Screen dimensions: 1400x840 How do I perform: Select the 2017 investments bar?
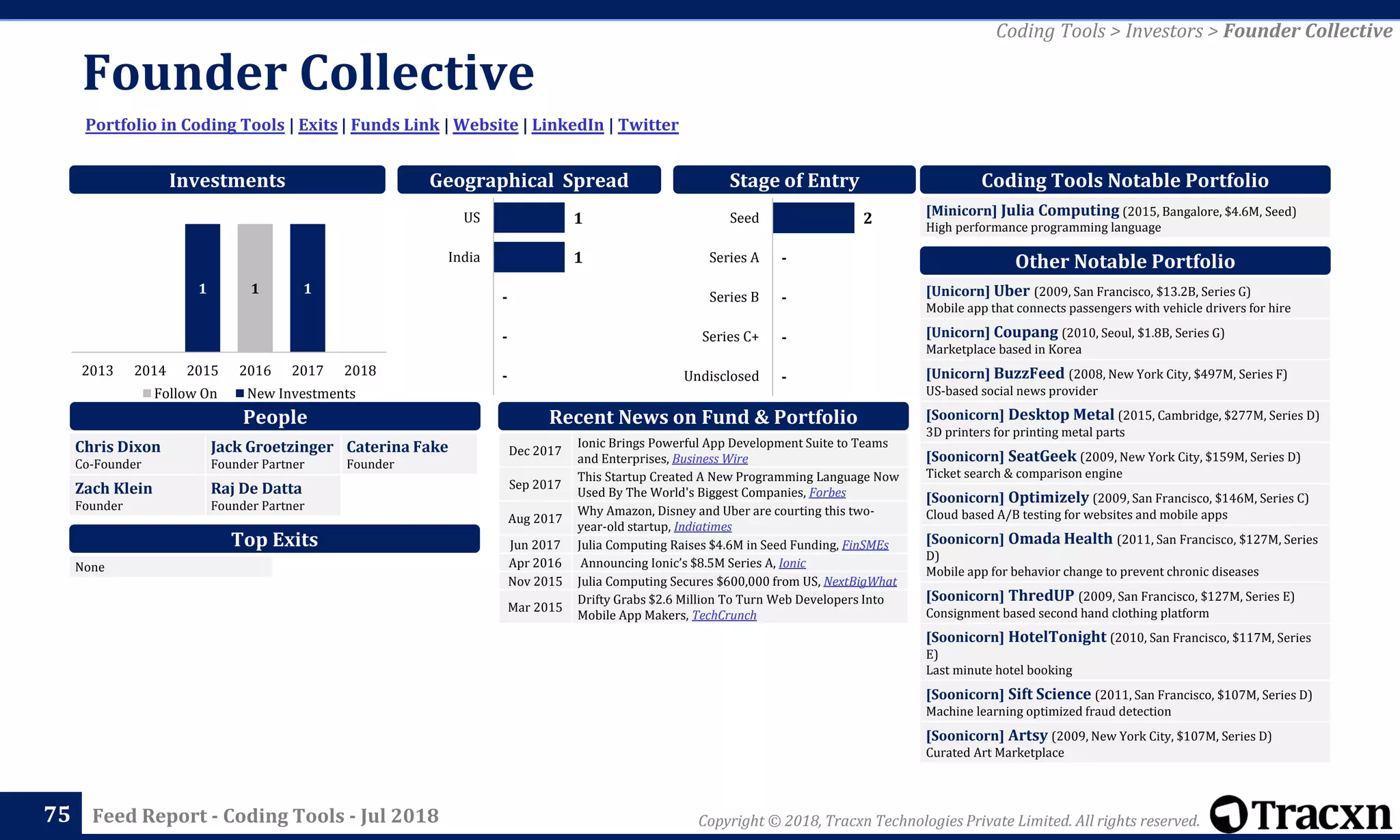pyautogui.click(x=308, y=288)
